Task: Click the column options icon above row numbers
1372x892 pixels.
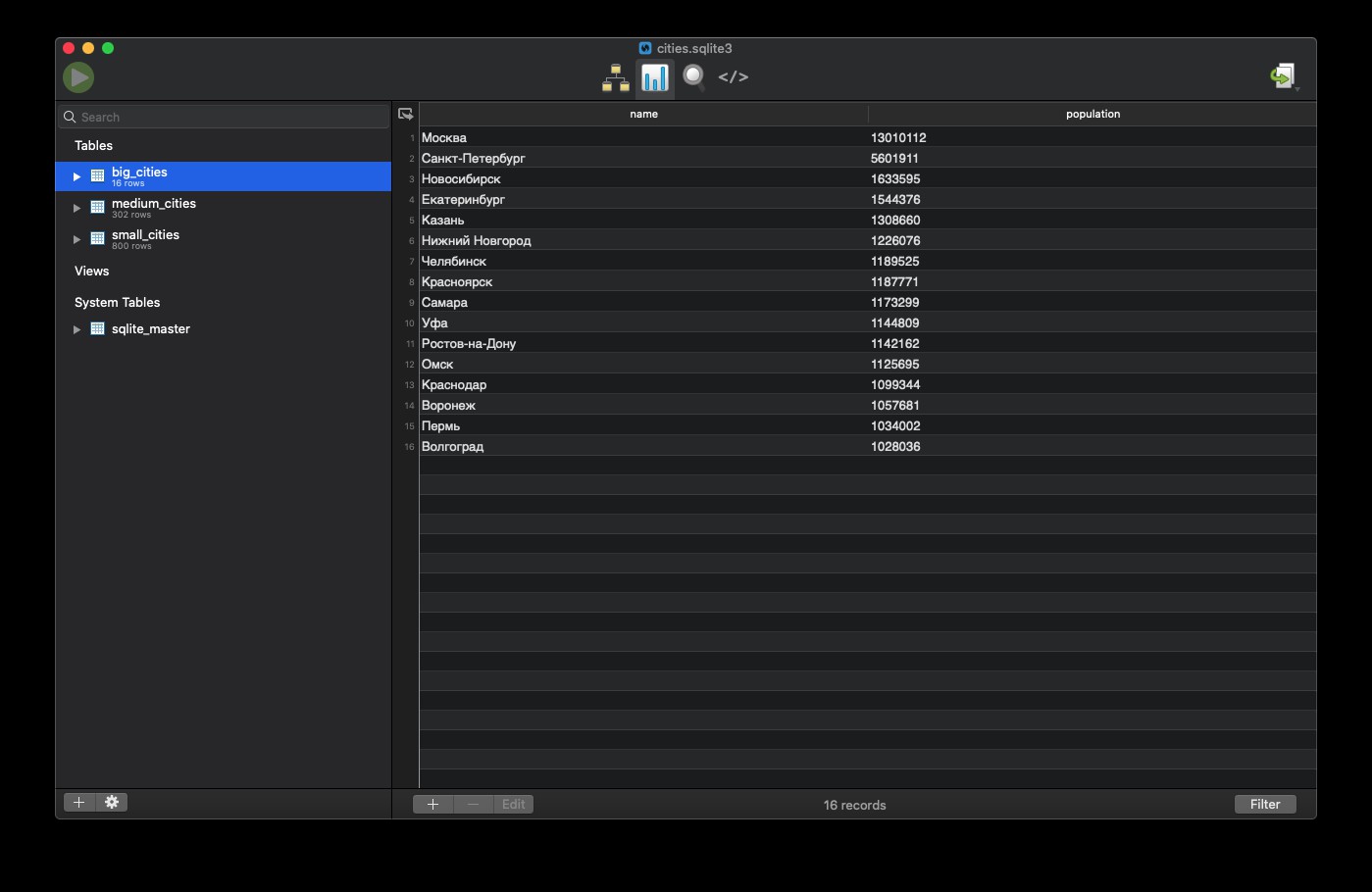Action: (406, 114)
